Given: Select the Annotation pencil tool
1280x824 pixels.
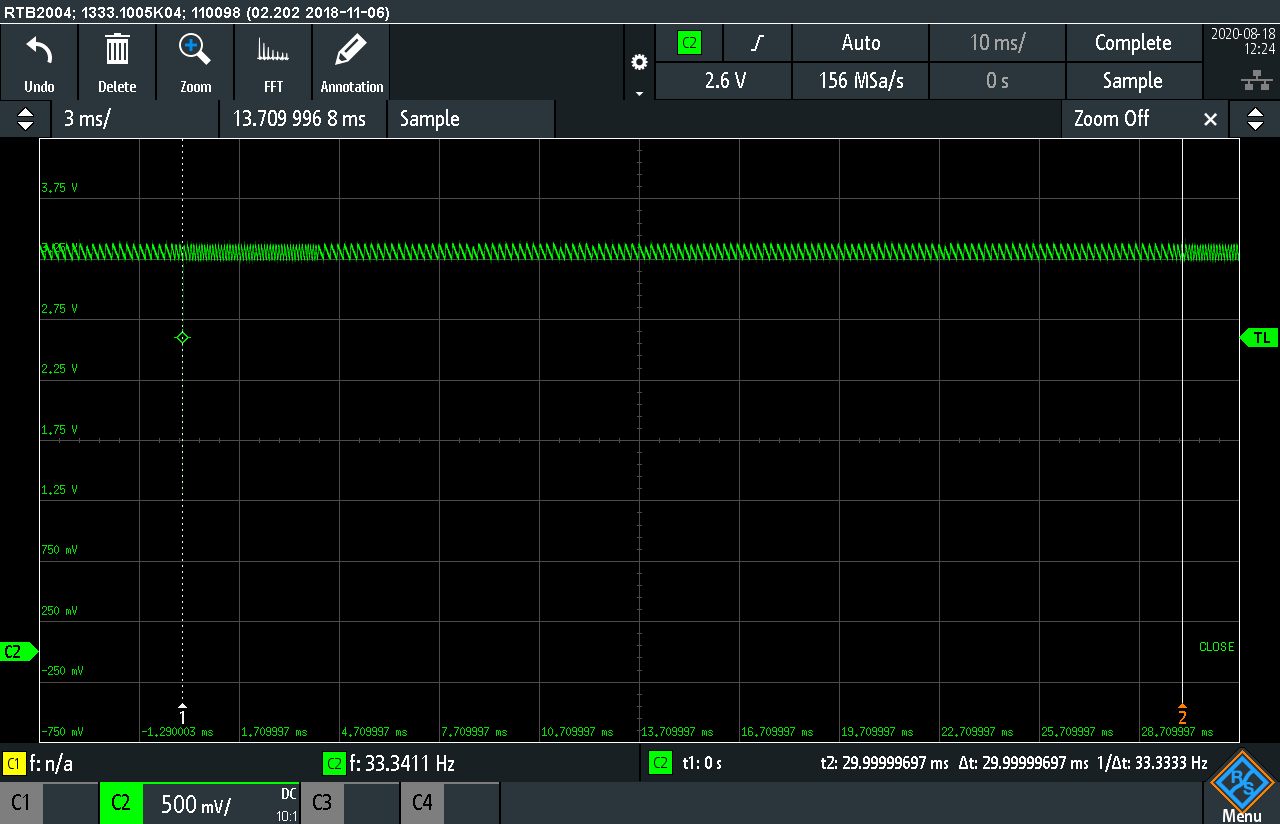Looking at the screenshot, I should (351, 62).
